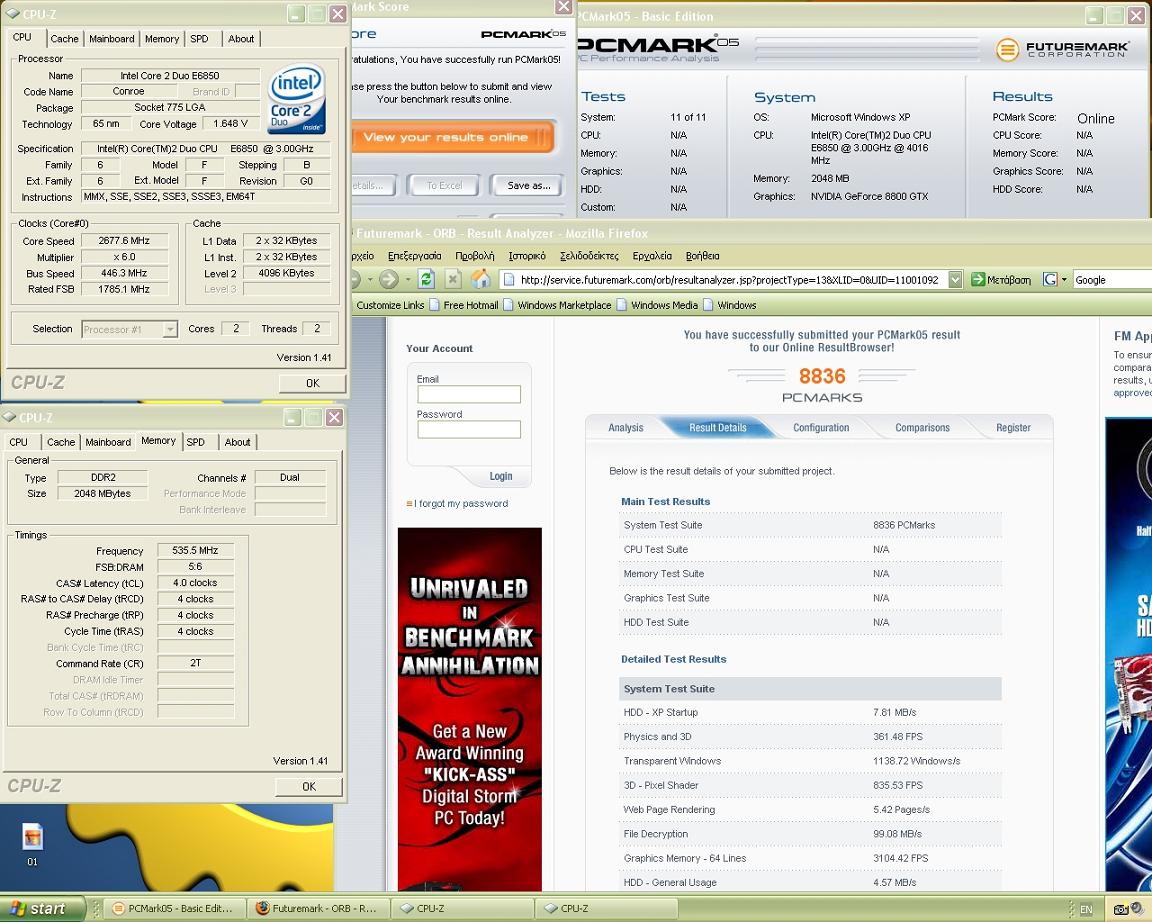This screenshot has width=1152, height=922.
Task: Click the page icon beside the URL
Action: (x=508, y=279)
